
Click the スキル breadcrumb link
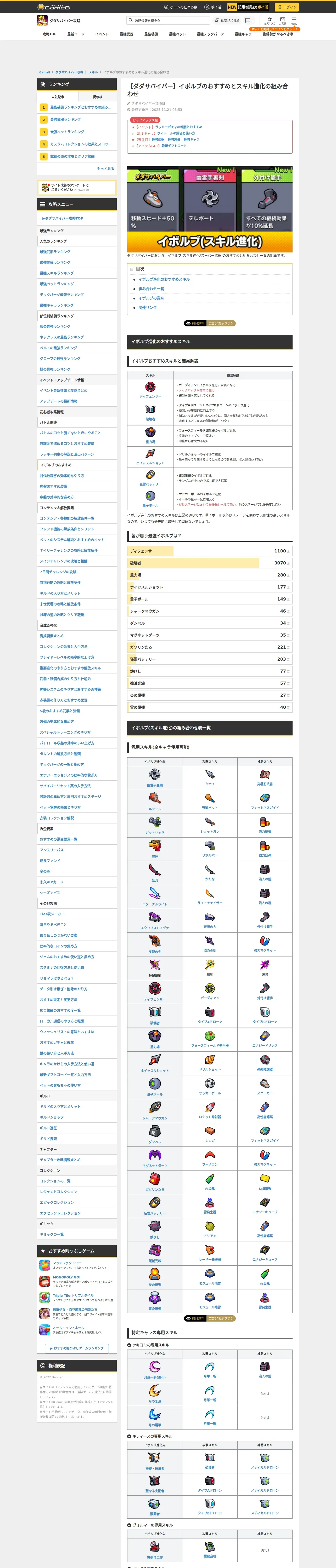93,72
